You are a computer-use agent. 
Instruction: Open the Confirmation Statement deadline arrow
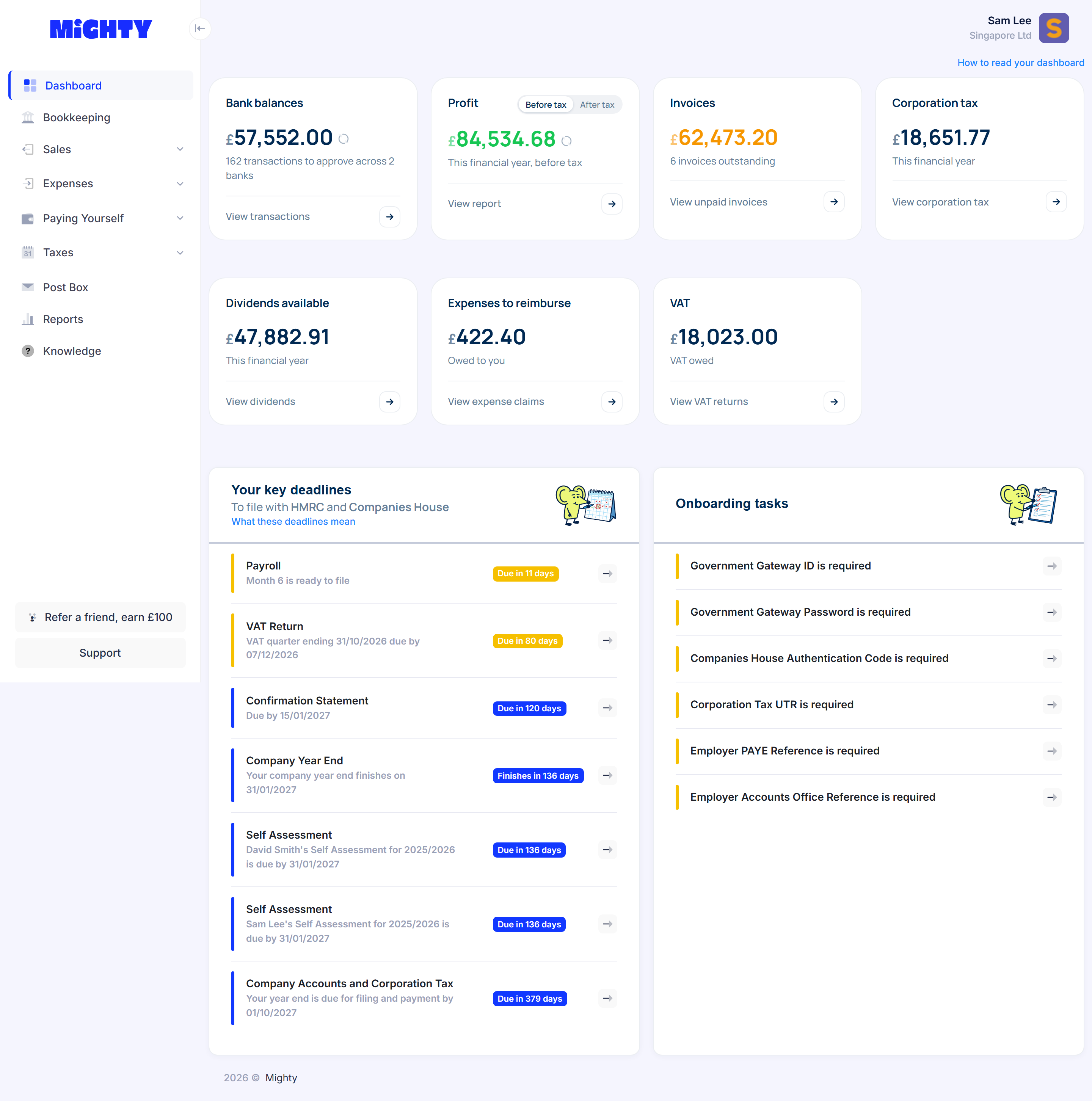click(x=607, y=708)
